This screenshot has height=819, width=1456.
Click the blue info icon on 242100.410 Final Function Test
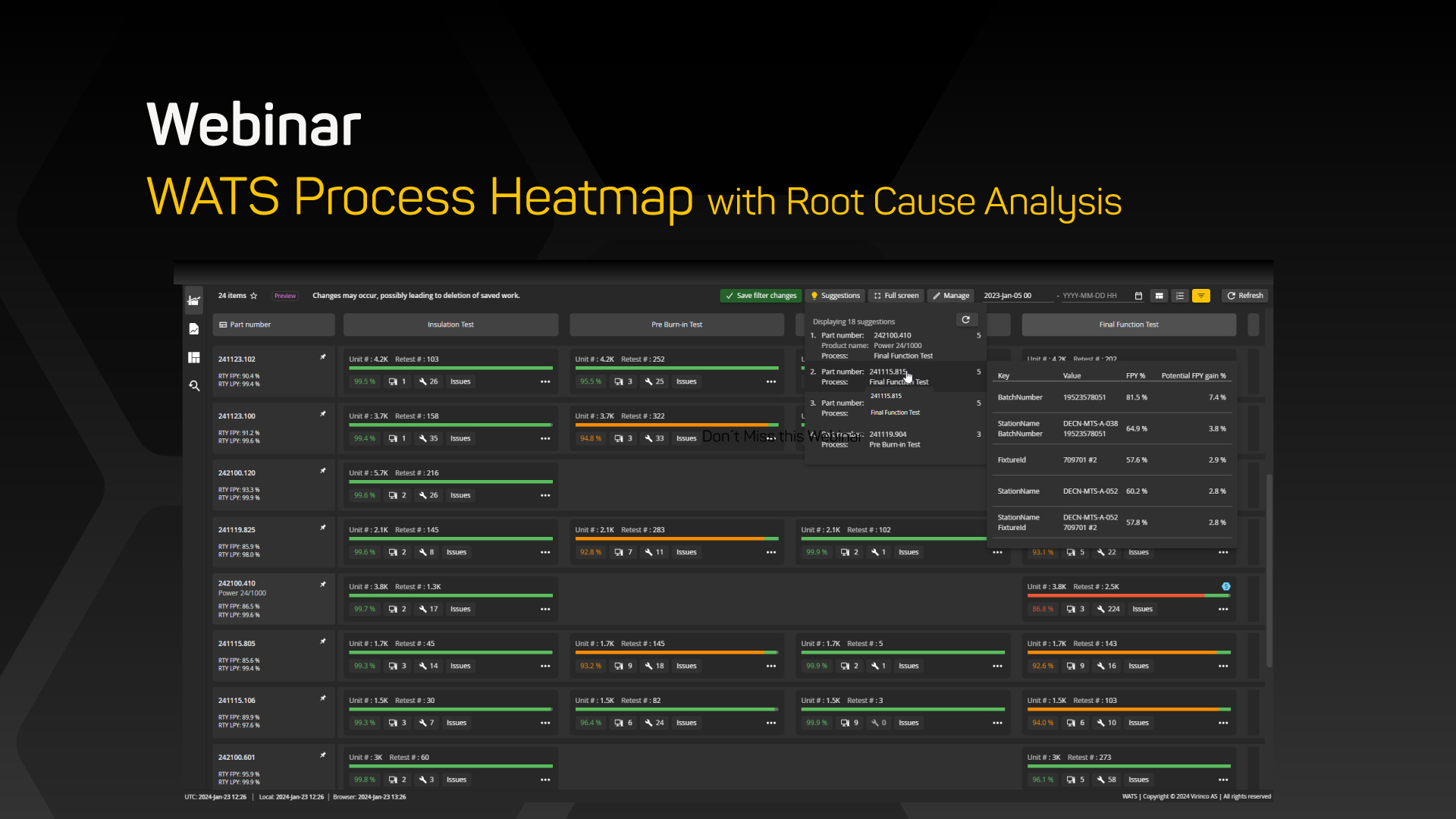coord(1226,586)
